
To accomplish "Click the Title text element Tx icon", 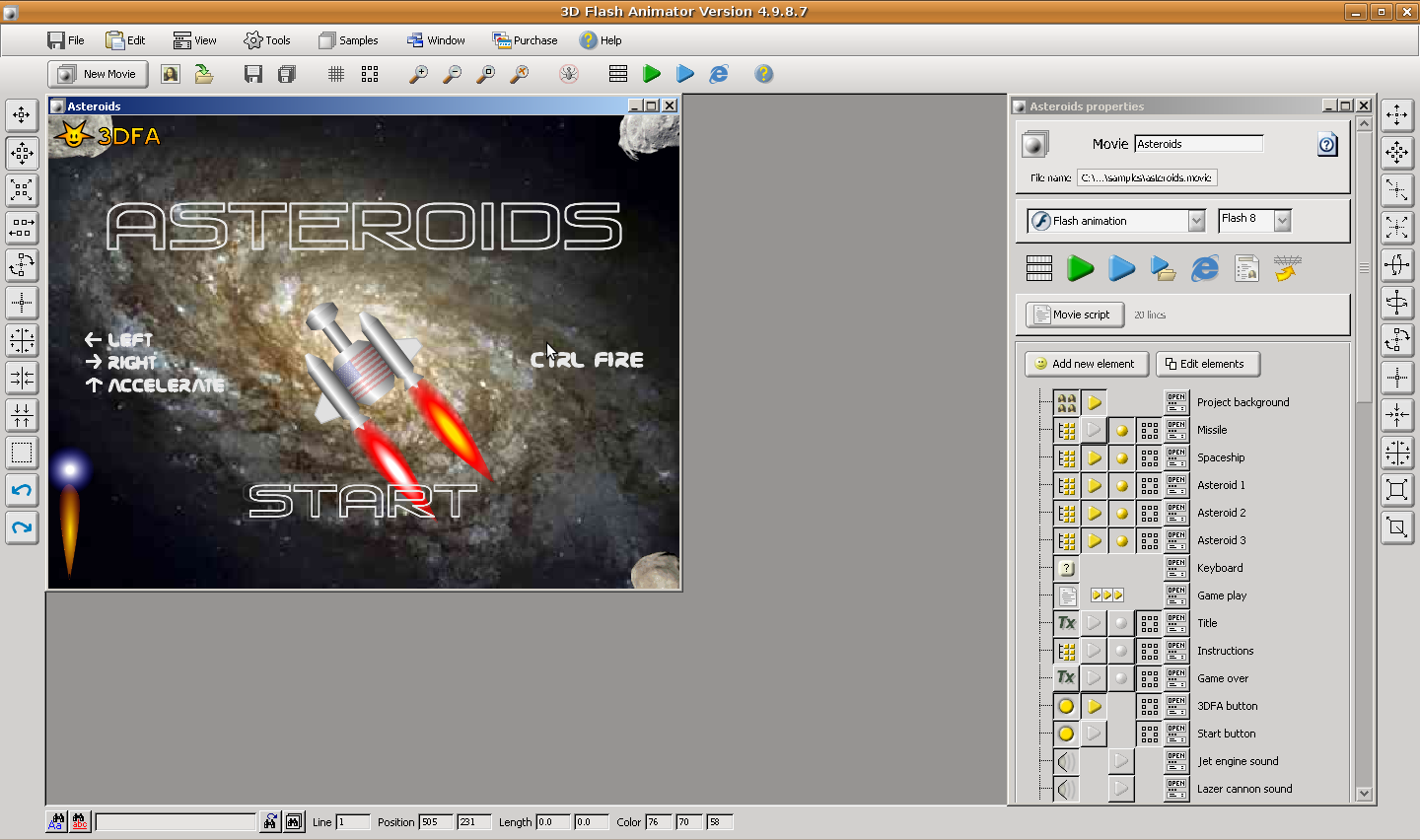I will pos(1066,623).
